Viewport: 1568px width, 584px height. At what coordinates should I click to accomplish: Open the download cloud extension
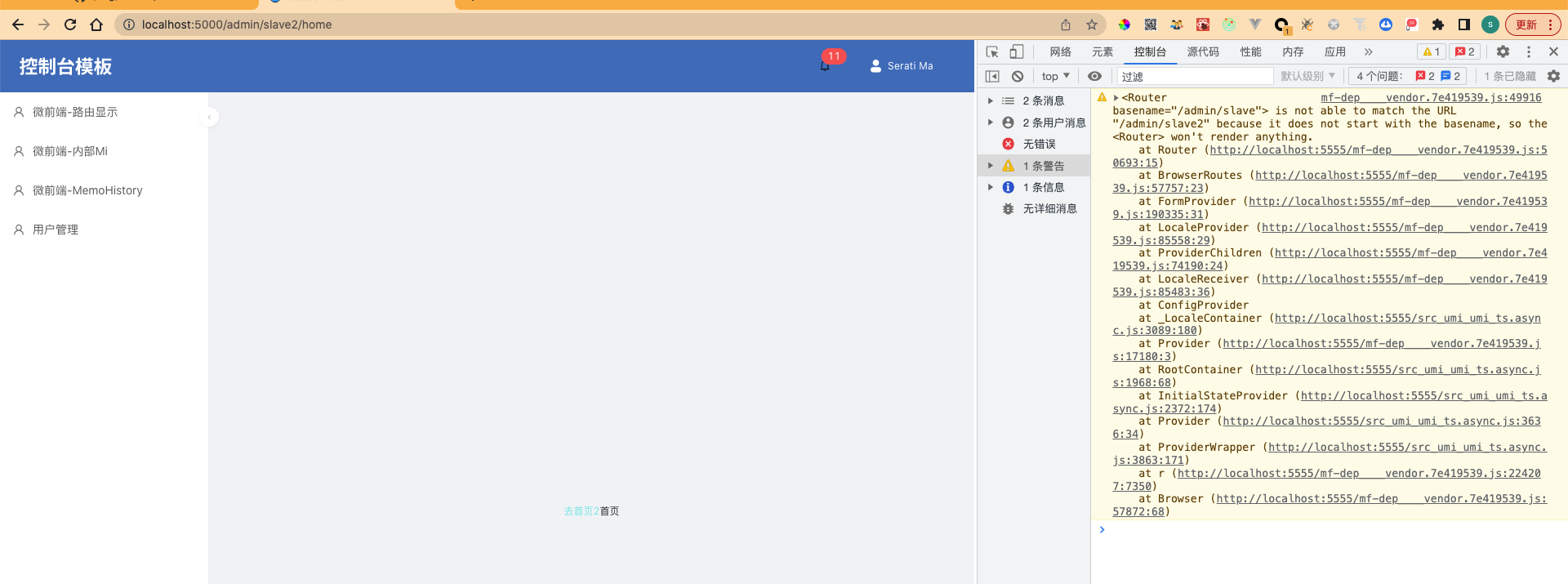(1386, 25)
